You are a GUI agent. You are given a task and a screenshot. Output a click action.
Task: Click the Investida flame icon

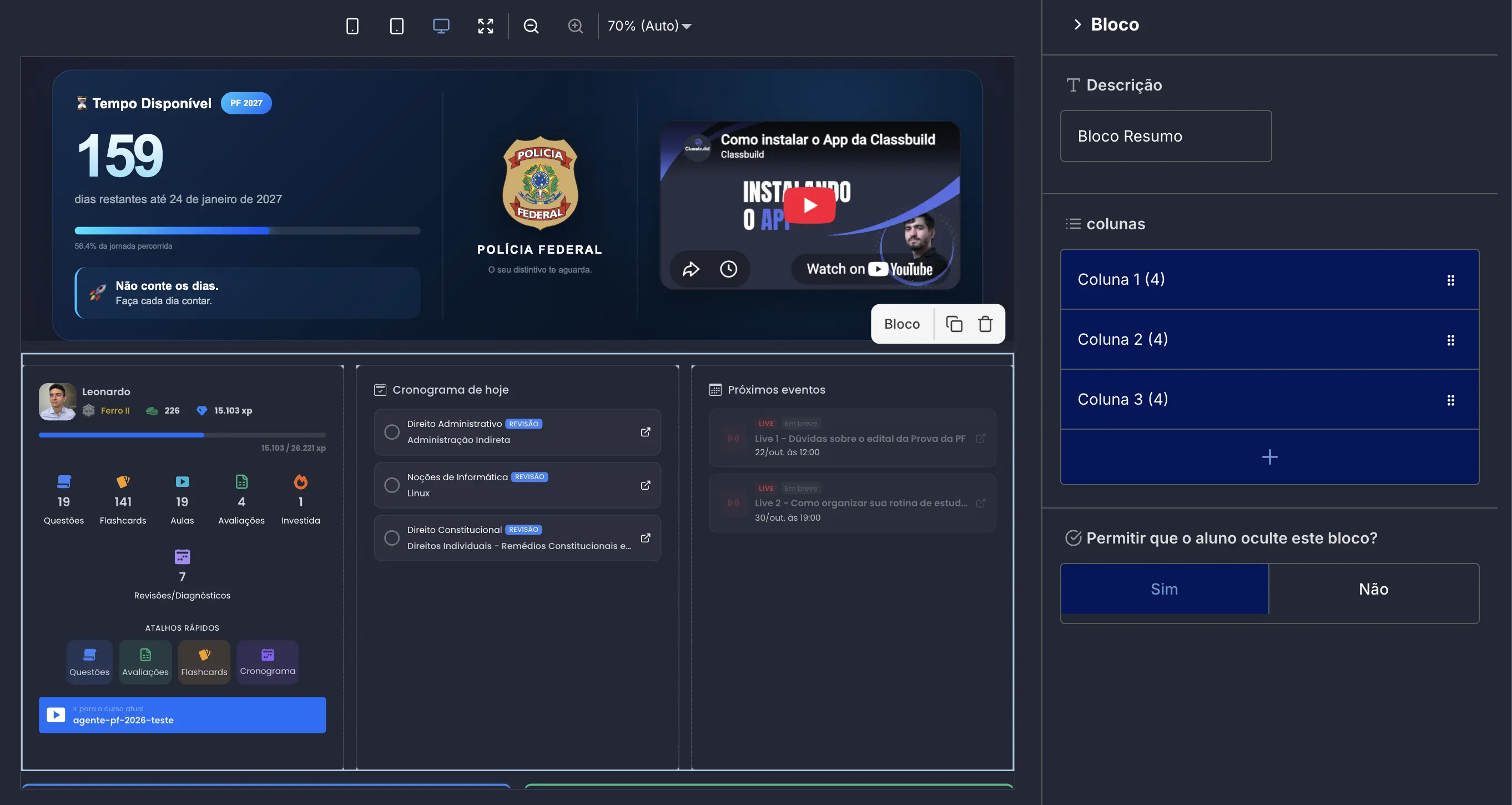point(300,482)
